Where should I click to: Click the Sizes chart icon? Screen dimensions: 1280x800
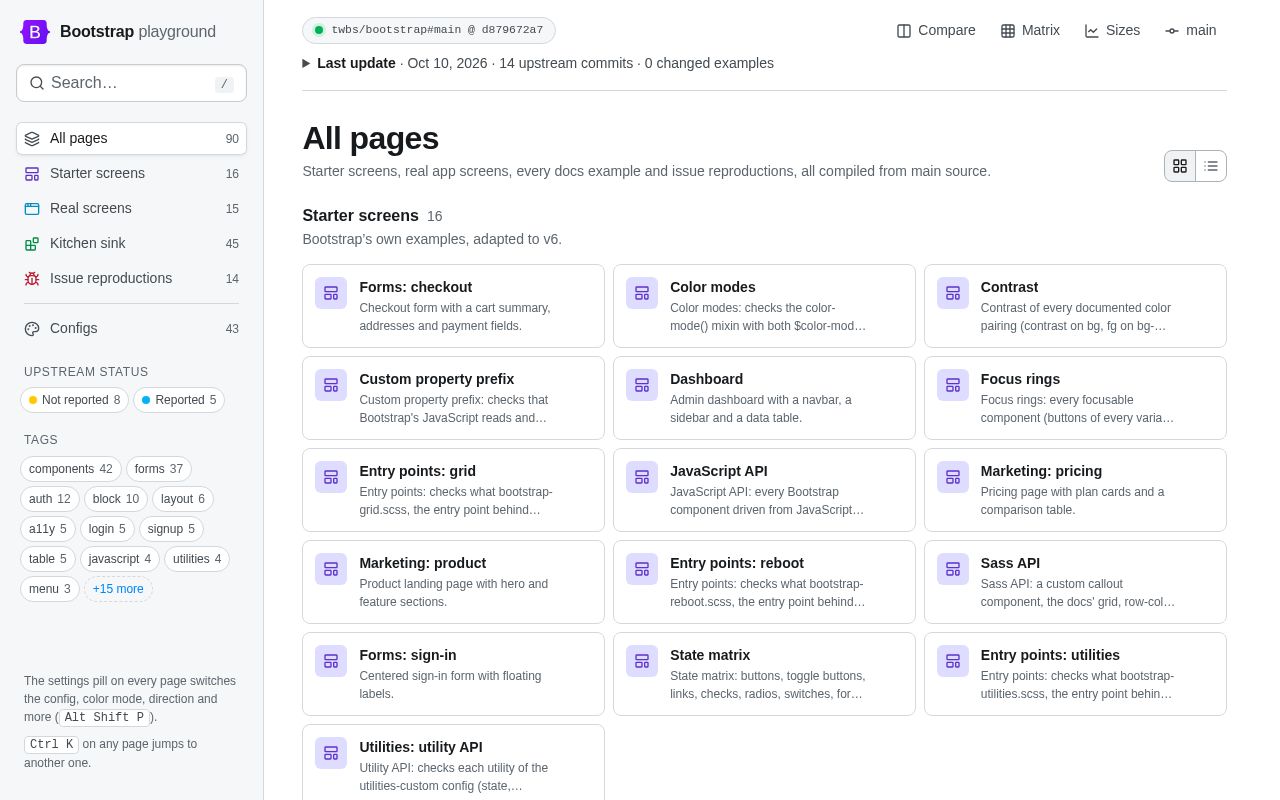1092,31
